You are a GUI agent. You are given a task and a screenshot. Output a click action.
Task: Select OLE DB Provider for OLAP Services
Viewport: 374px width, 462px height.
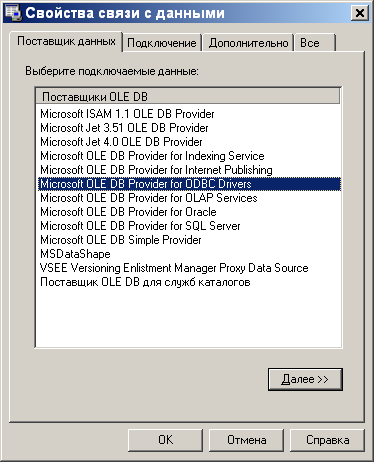pos(149,198)
